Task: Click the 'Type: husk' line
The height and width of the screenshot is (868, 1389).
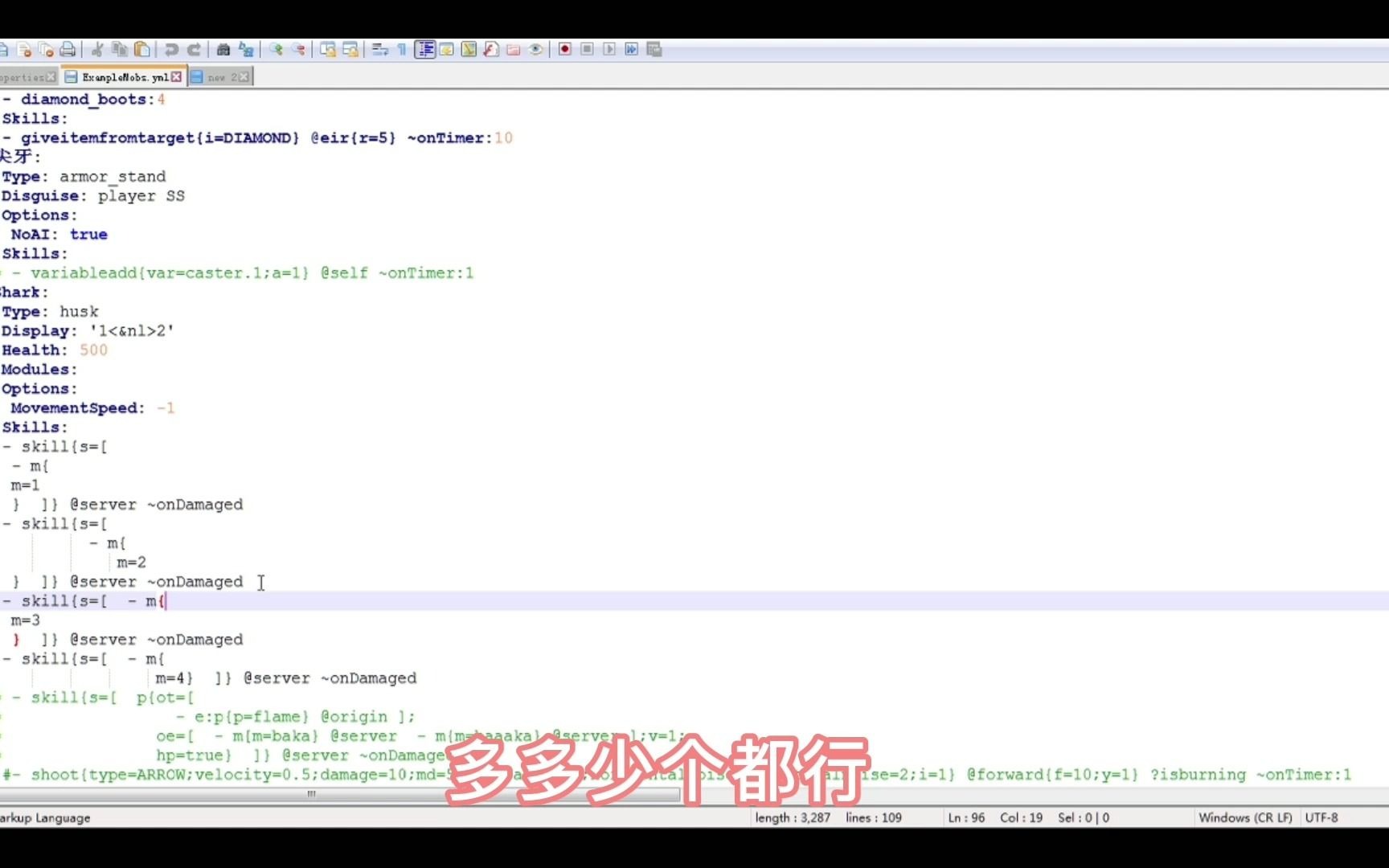Action: pyautogui.click(x=50, y=312)
